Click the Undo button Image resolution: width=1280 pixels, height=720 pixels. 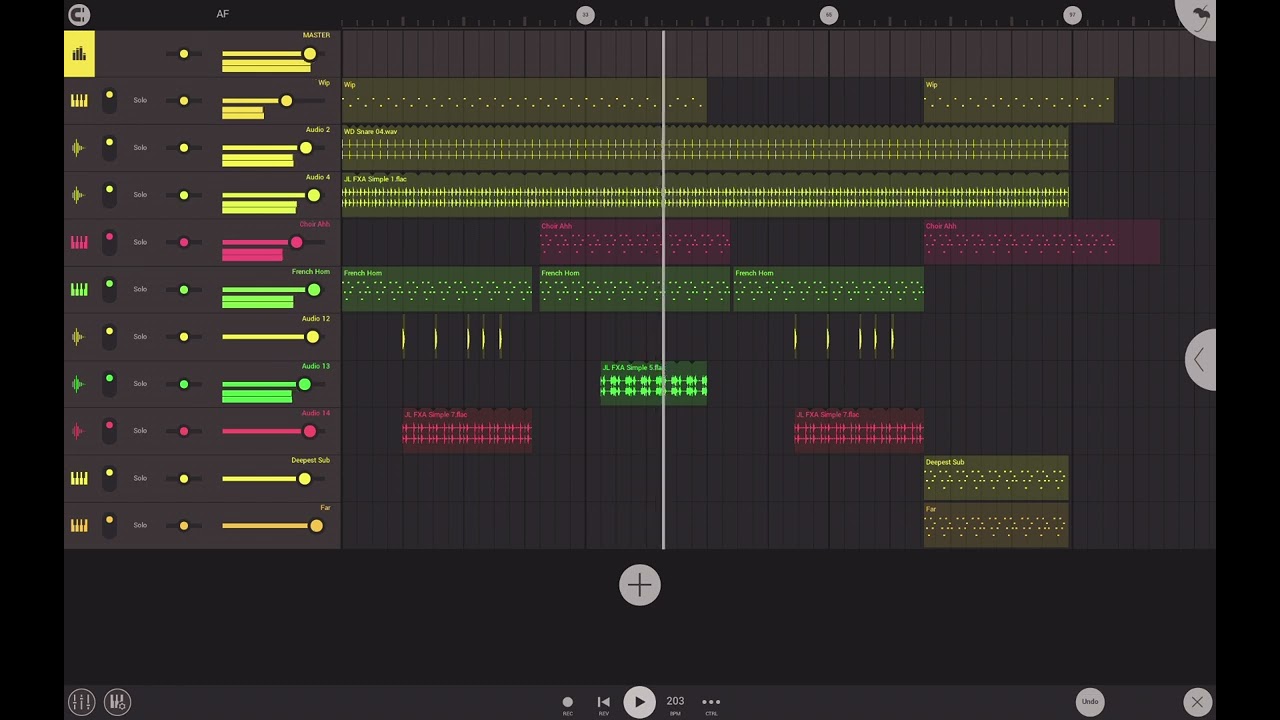click(x=1090, y=702)
